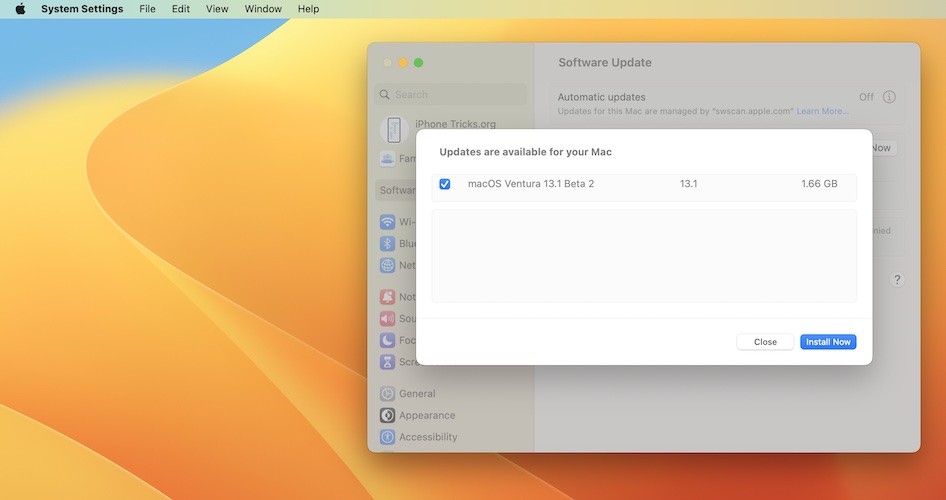Open the Apple menu
Image resolution: width=946 pixels, height=500 pixels.
click(21, 9)
